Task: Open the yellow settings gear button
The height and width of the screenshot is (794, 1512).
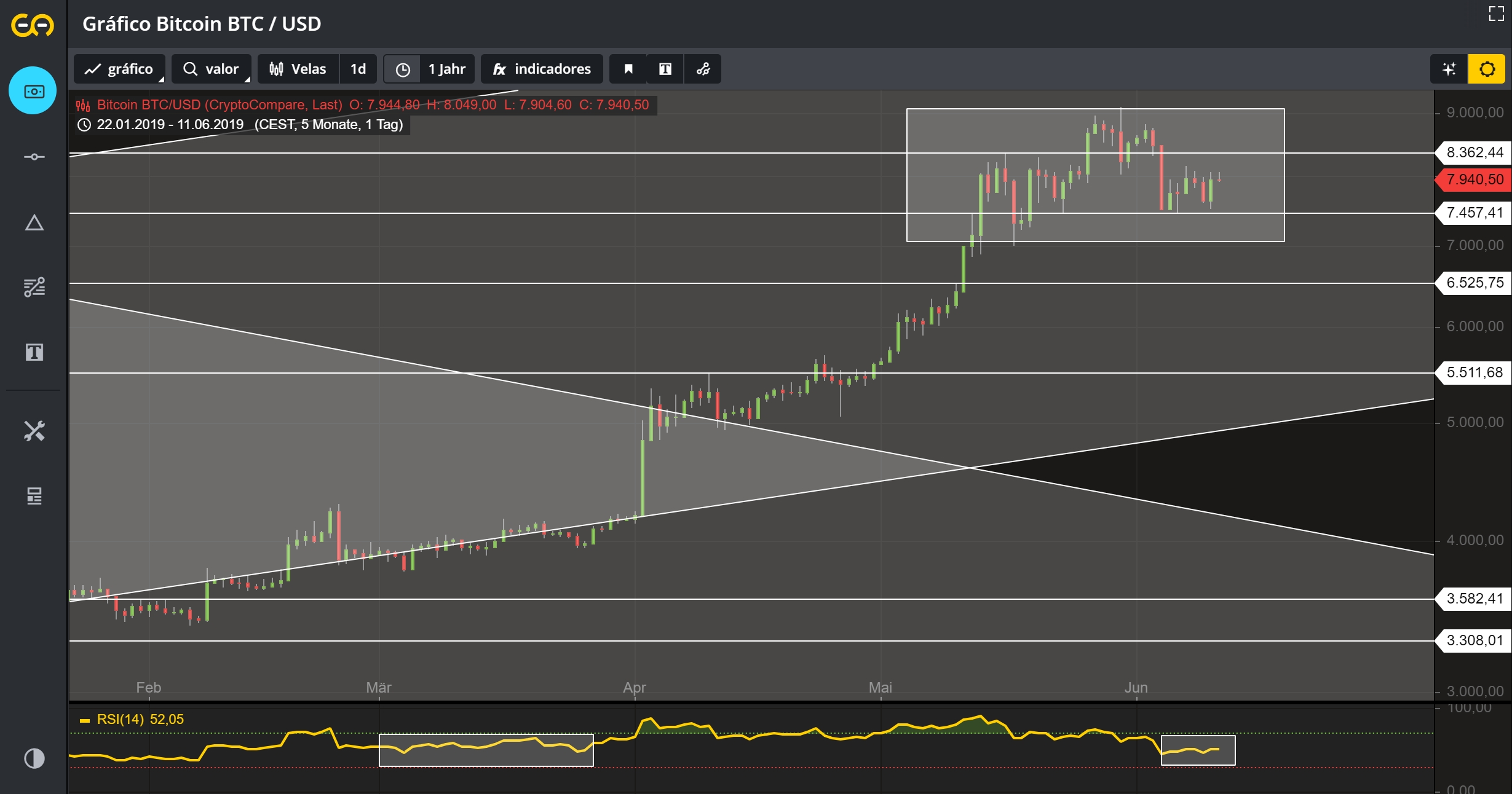Action: (1487, 69)
